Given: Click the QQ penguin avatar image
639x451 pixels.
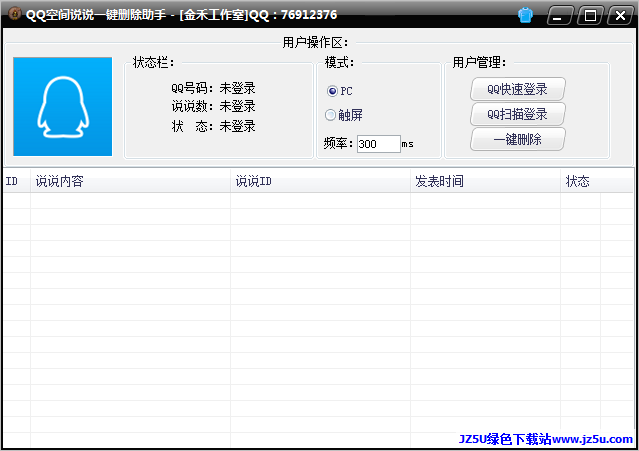Looking at the screenshot, I should pos(62,106).
